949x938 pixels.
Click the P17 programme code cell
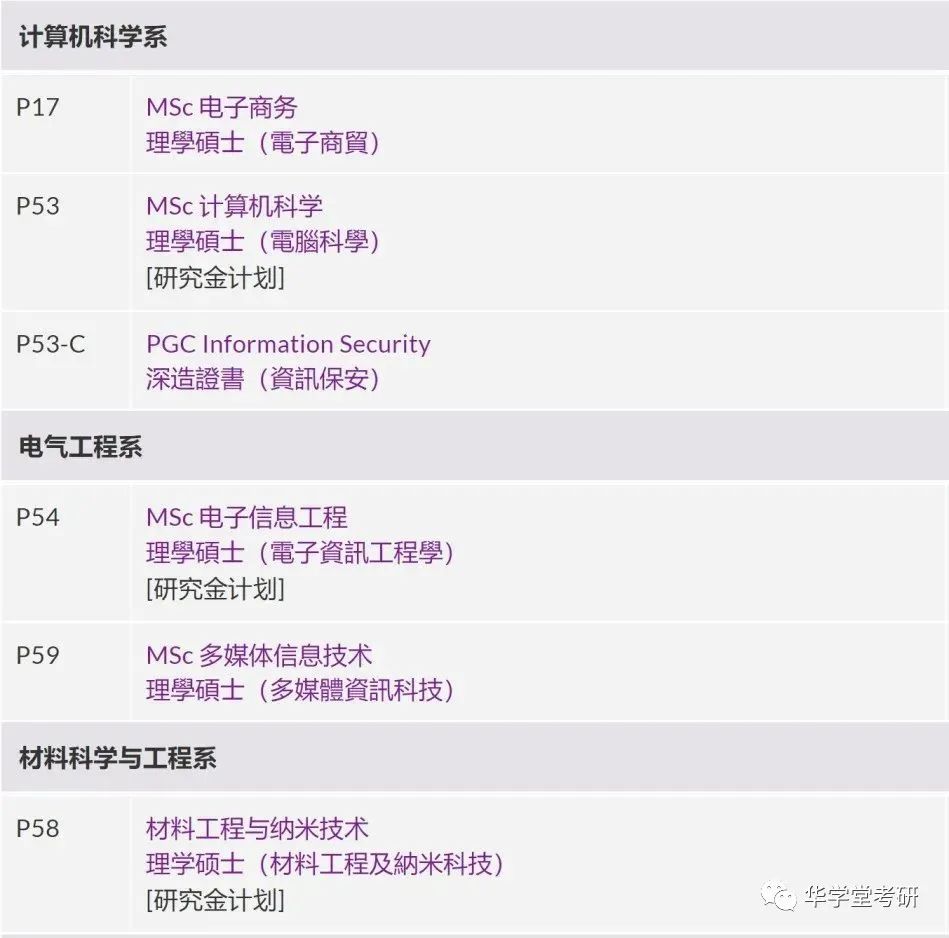point(65,124)
